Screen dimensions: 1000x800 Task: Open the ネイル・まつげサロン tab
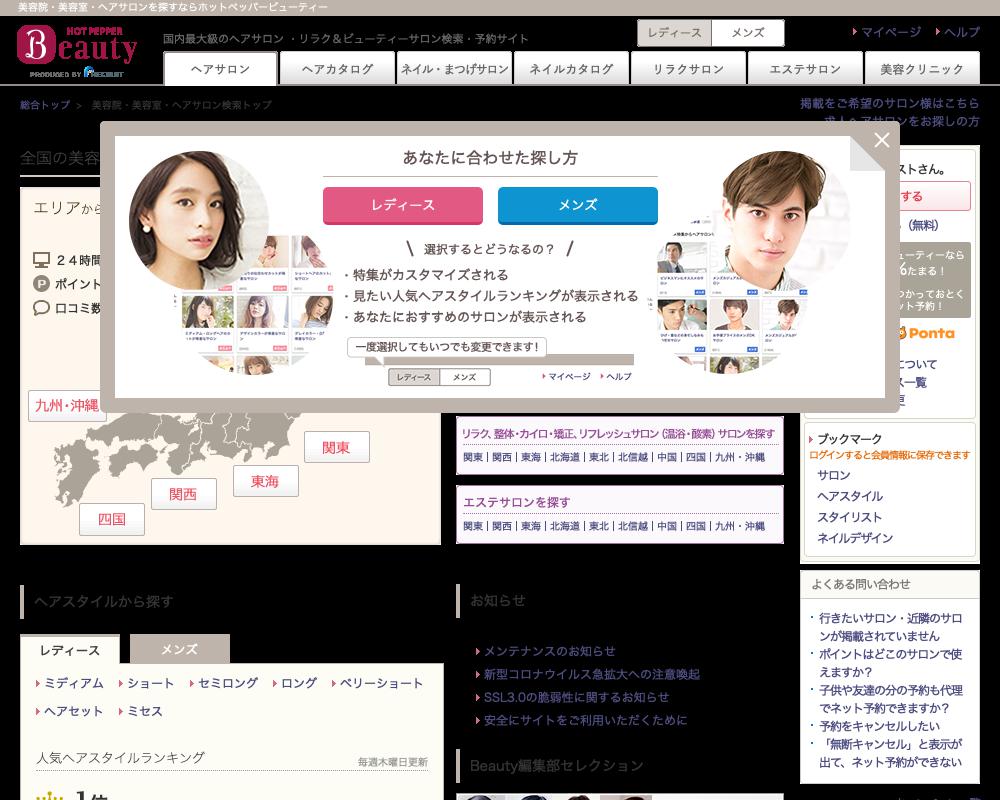coord(454,69)
